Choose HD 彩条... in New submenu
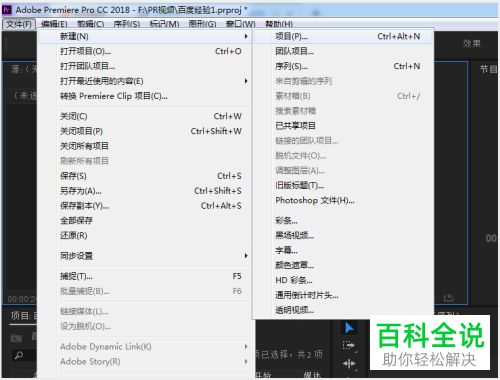This screenshot has width=500, height=380. (343, 280)
